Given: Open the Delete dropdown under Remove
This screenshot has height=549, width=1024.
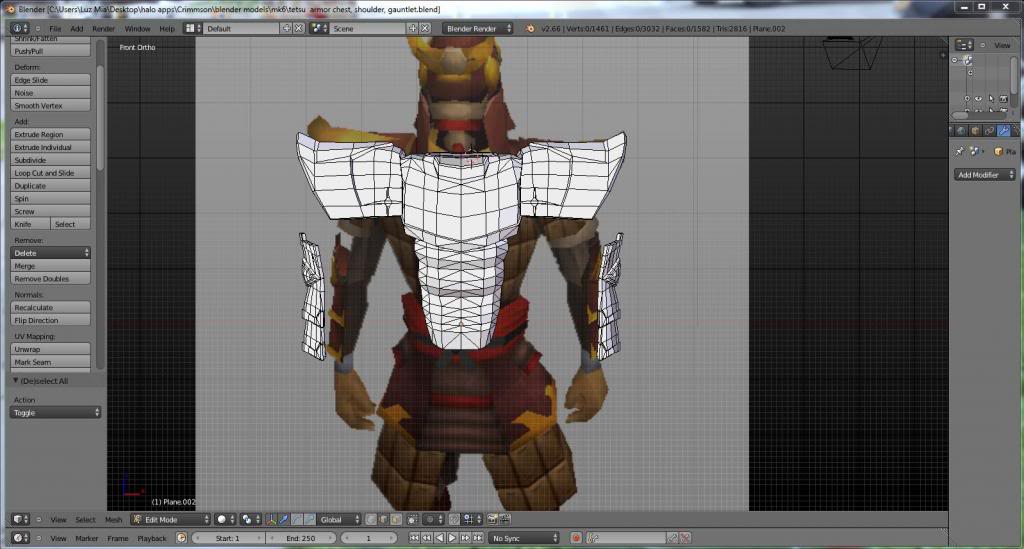Looking at the screenshot, I should pos(50,253).
